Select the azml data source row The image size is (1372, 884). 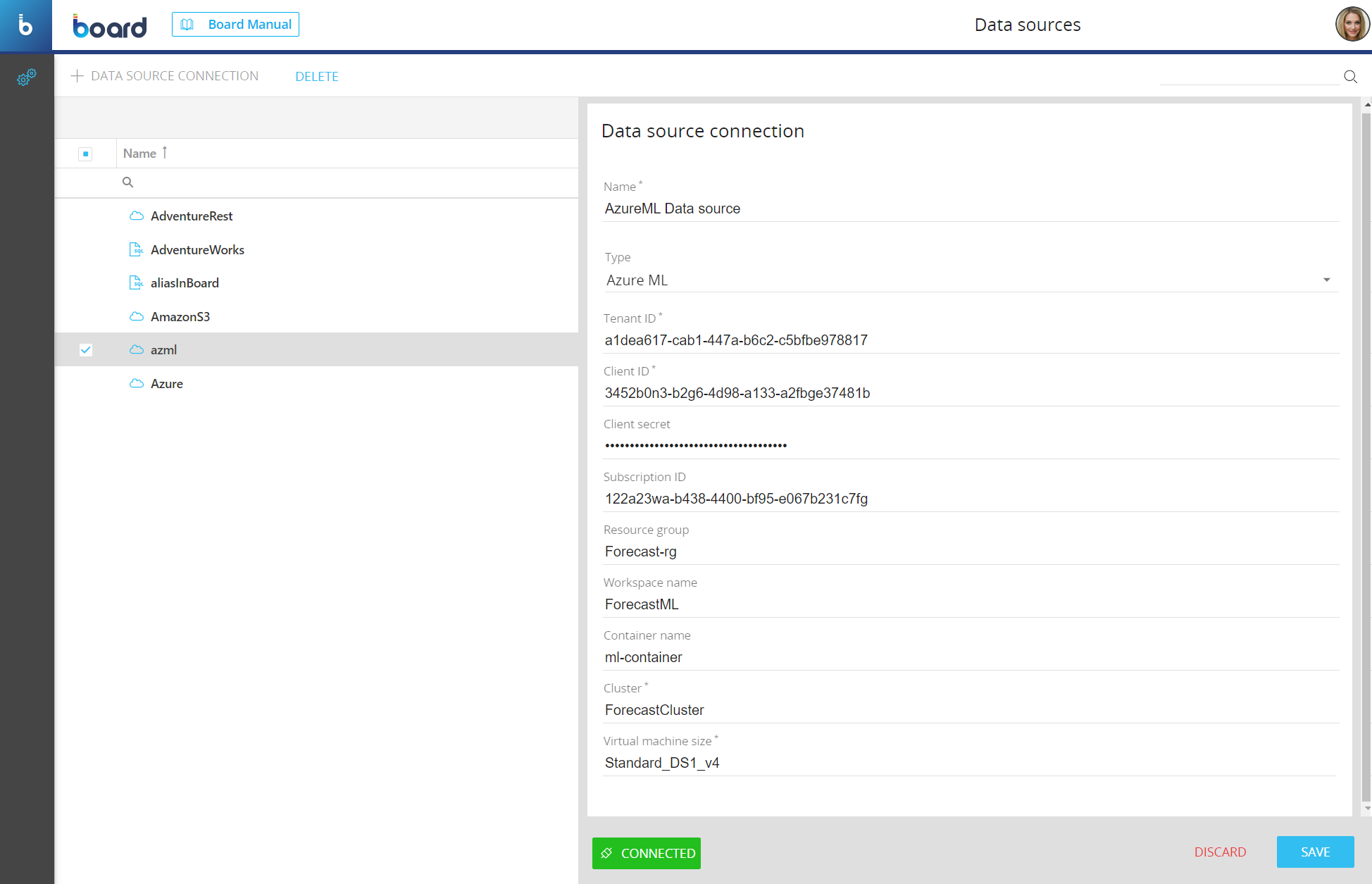[x=317, y=350]
